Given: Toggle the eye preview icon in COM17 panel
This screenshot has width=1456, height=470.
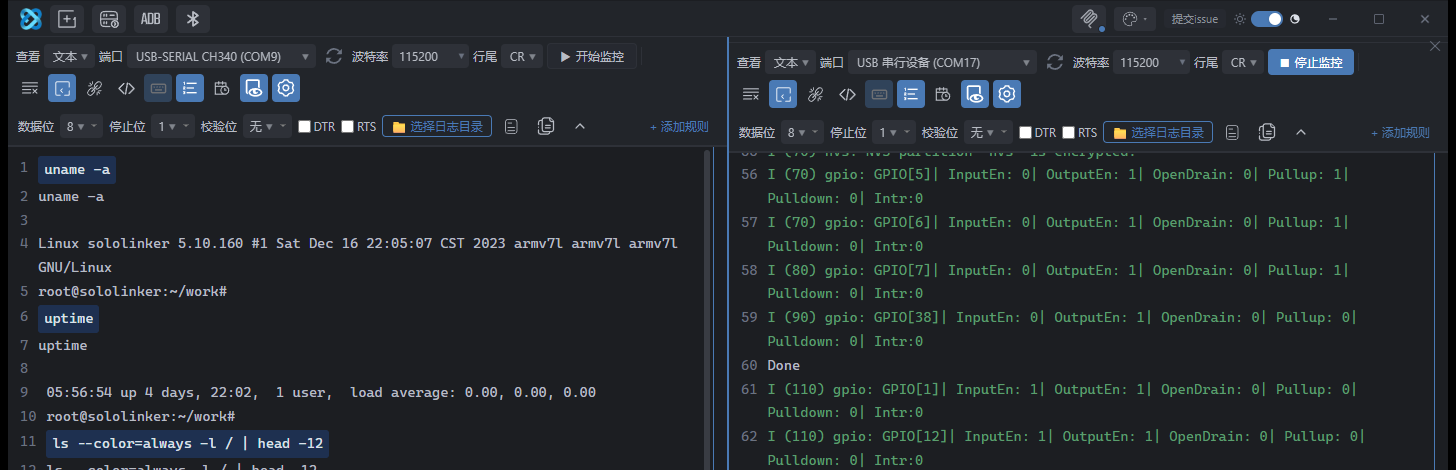Looking at the screenshot, I should [x=975, y=94].
